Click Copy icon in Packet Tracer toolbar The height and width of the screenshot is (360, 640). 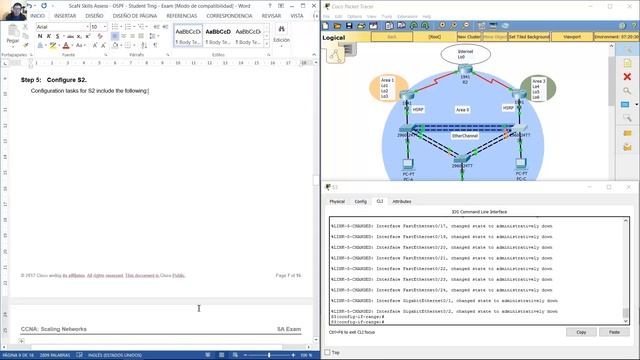tap(389, 26)
